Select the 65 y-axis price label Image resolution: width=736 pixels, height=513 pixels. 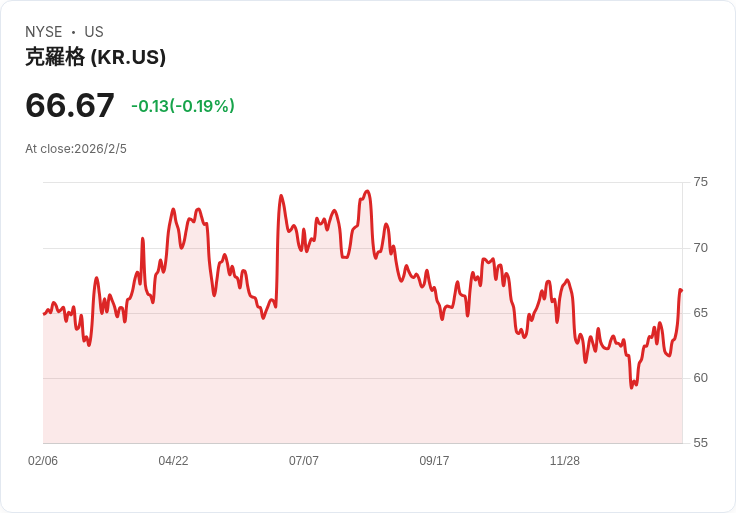pyautogui.click(x=701, y=313)
